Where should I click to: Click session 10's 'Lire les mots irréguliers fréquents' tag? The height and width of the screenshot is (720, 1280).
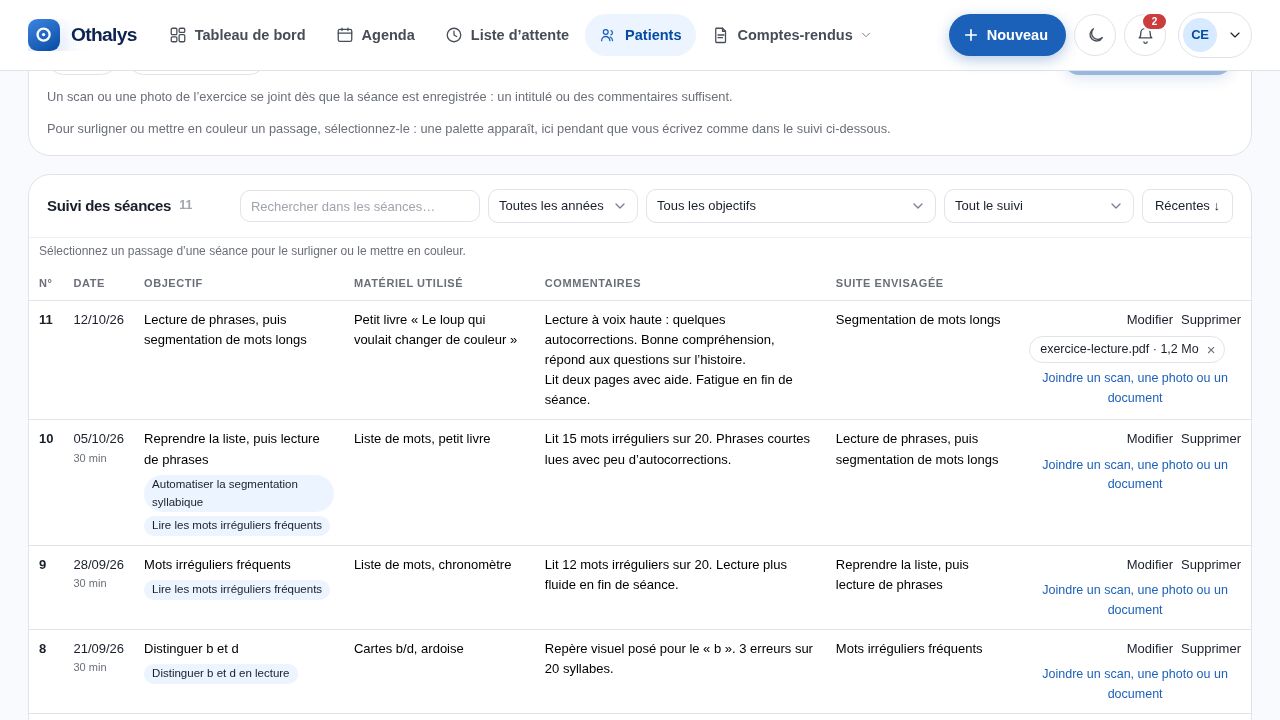click(237, 525)
